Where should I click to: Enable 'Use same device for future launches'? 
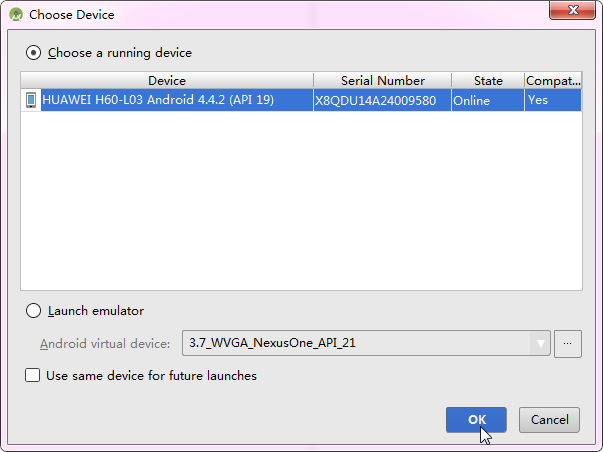pos(33,376)
